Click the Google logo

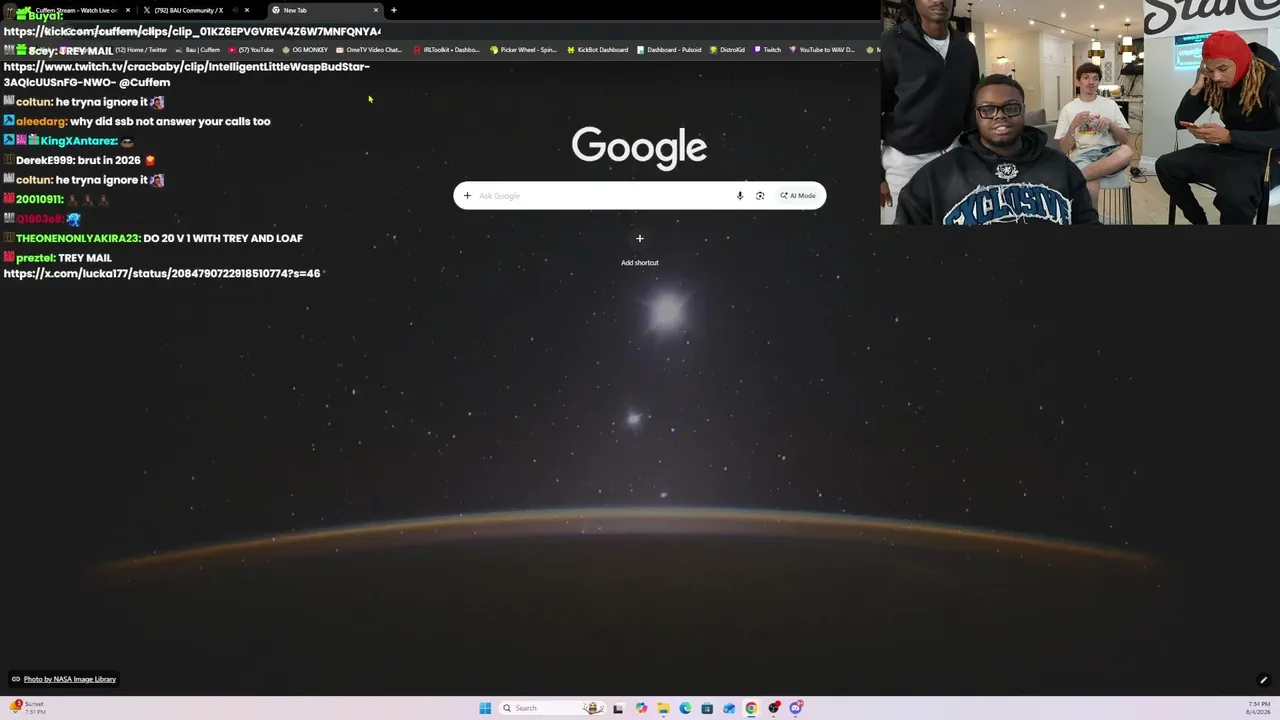coord(640,146)
